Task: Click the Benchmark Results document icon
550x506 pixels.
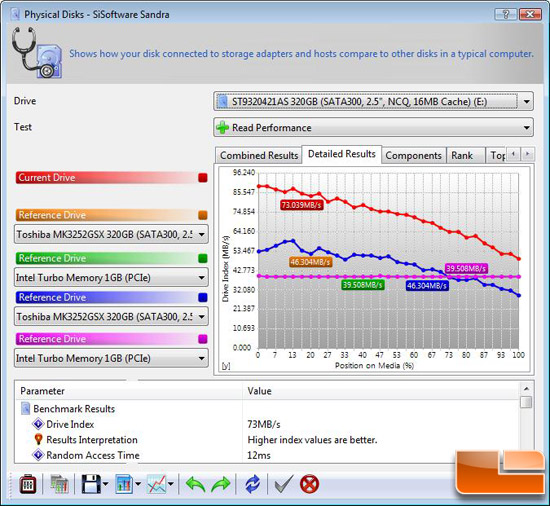Action: pos(26,409)
